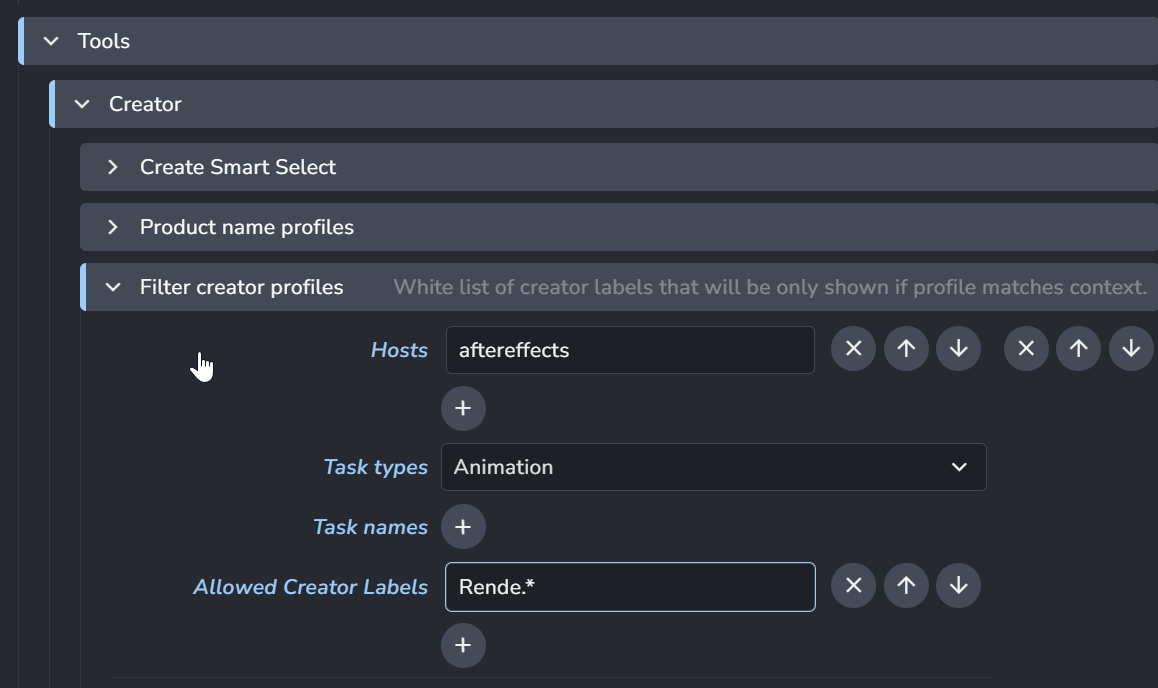Screen dimensions: 1158x688
Task: Move the Rende.* label down
Action: [x=958, y=586]
